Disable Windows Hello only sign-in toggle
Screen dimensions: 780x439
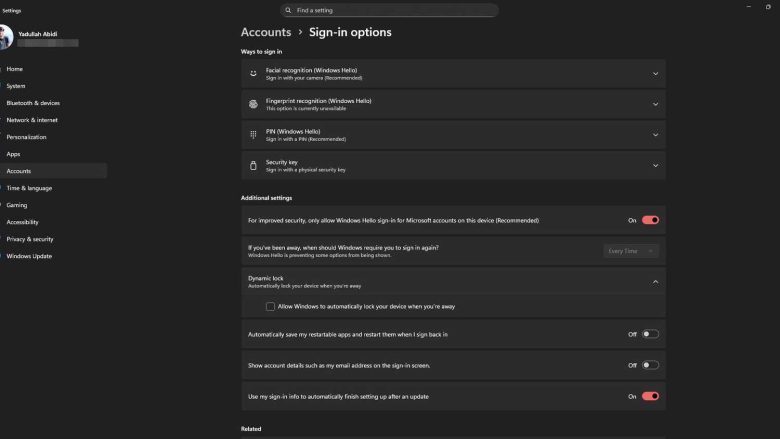click(650, 220)
